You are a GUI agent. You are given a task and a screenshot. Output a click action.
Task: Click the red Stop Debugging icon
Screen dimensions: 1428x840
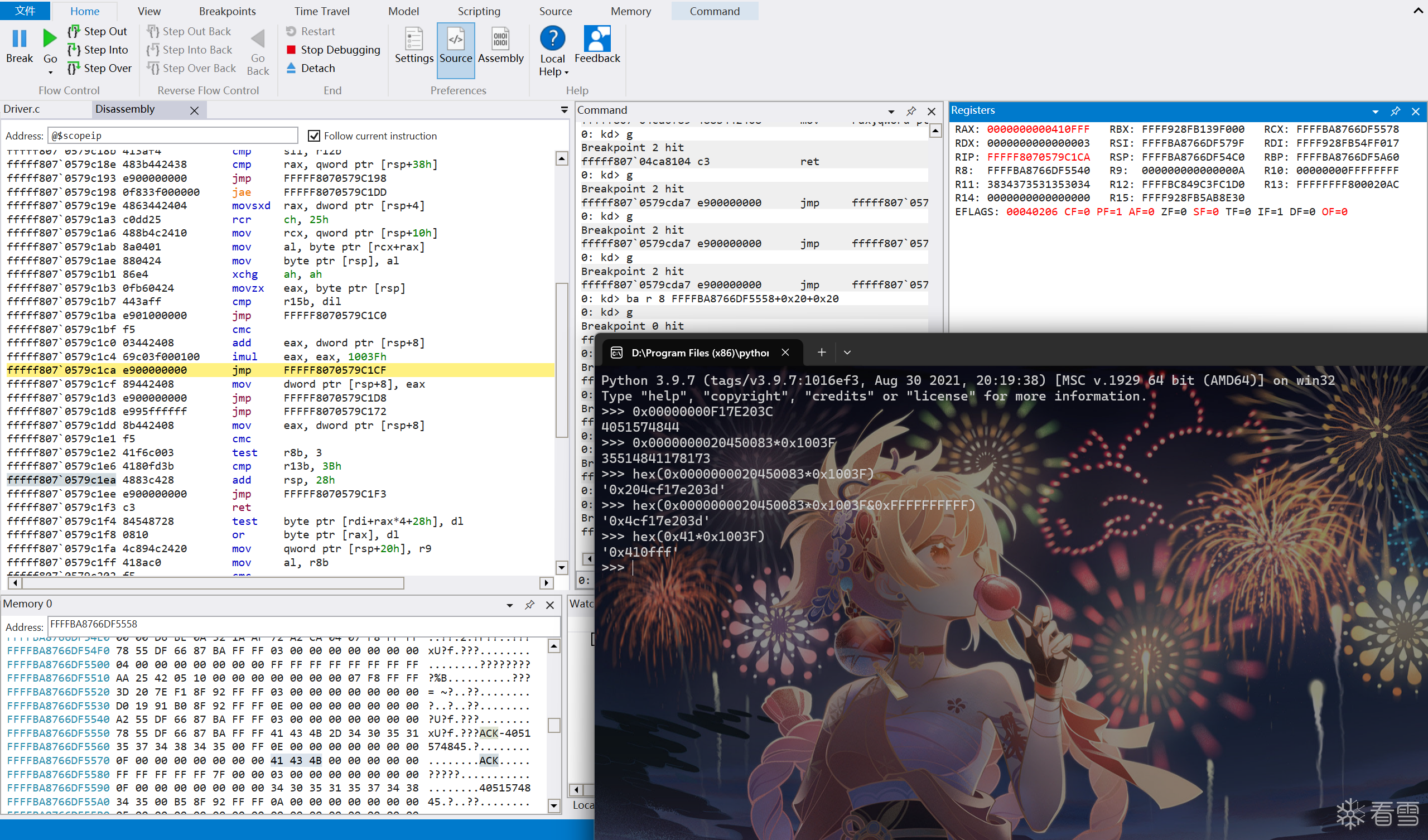[291, 50]
